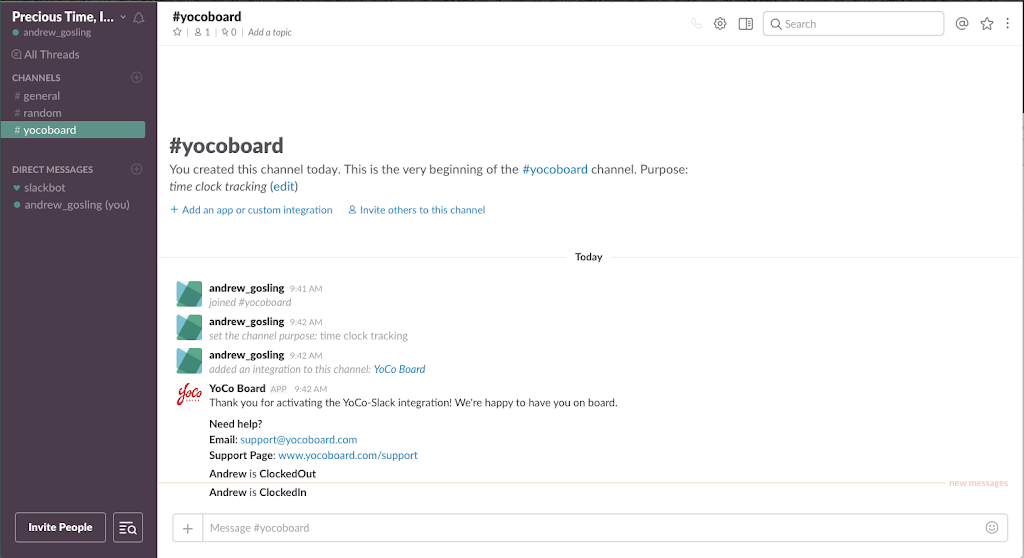Image resolution: width=1024 pixels, height=558 pixels.
Task: Open the notifications bell in sidebar header
Action: (138, 18)
